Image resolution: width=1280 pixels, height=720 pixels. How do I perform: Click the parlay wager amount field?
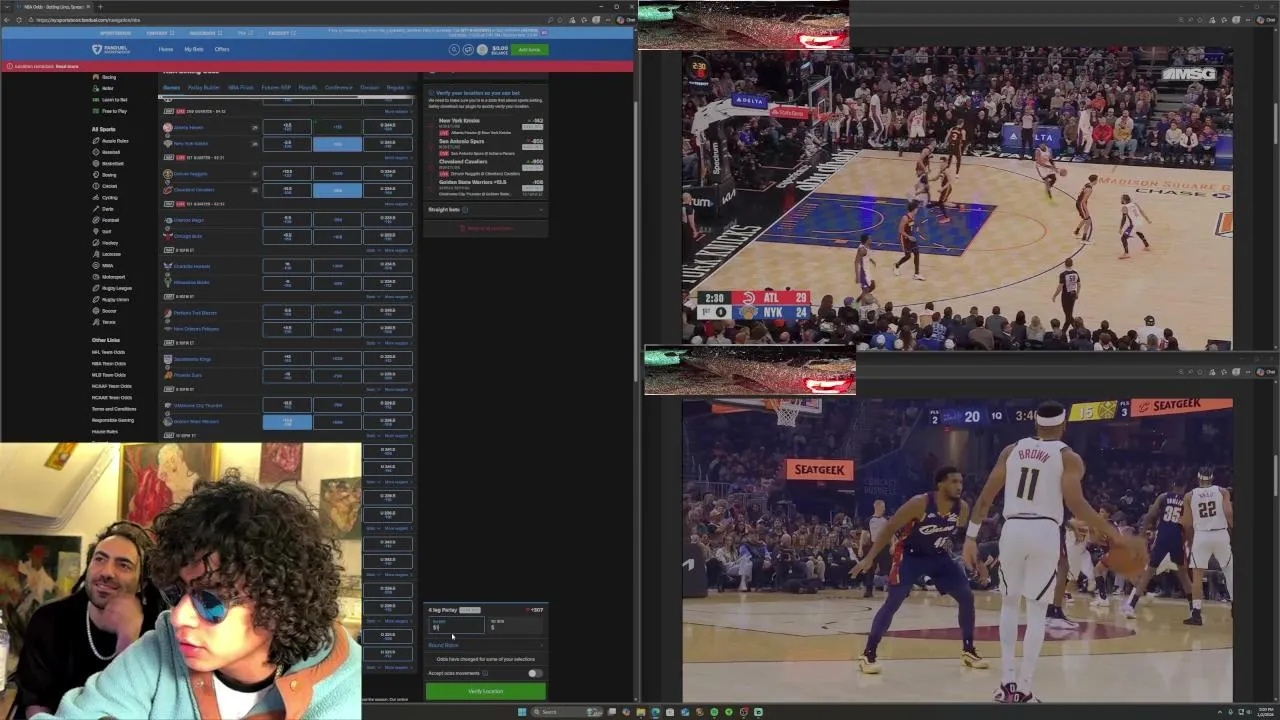pos(456,625)
